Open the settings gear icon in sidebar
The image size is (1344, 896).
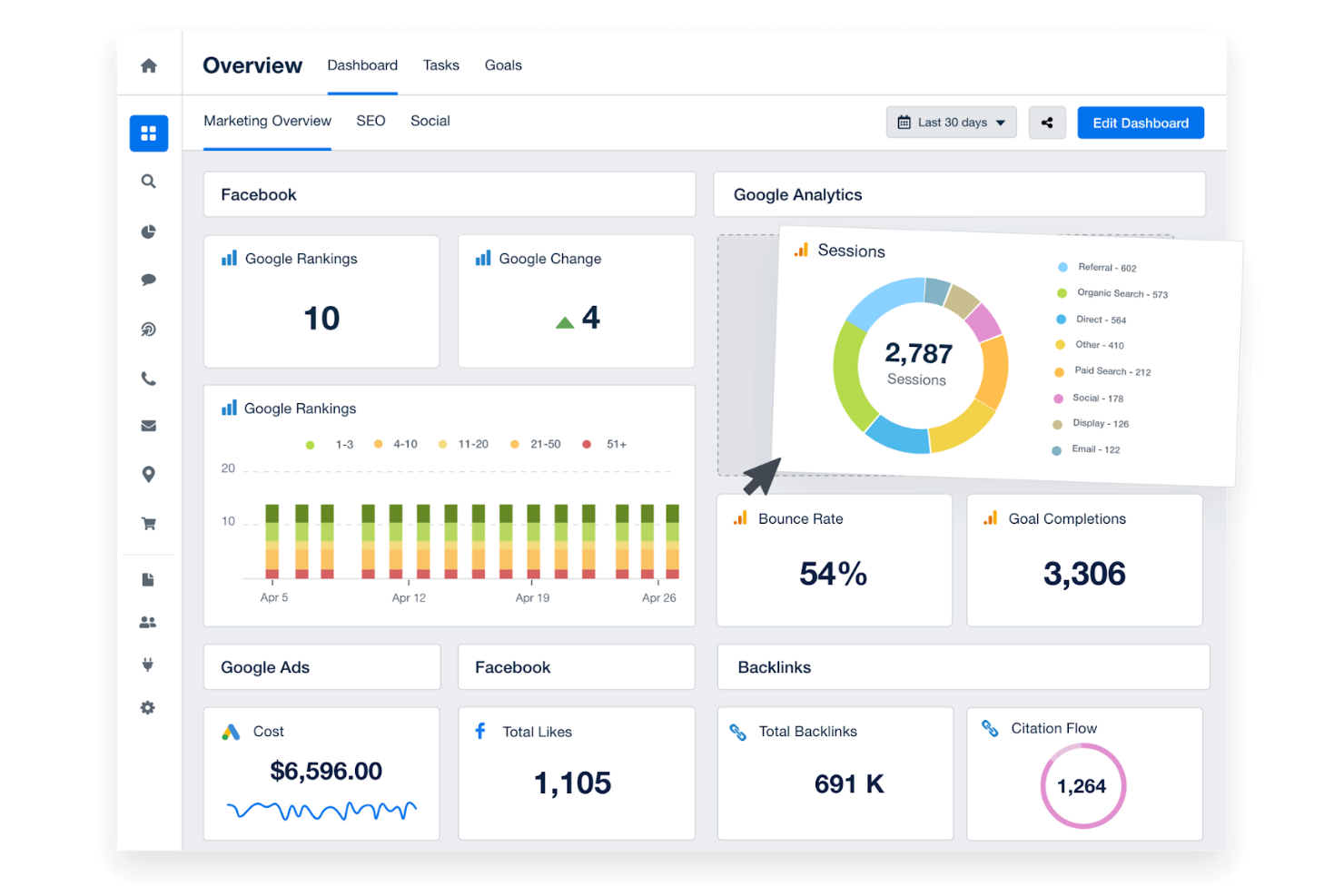click(x=148, y=707)
